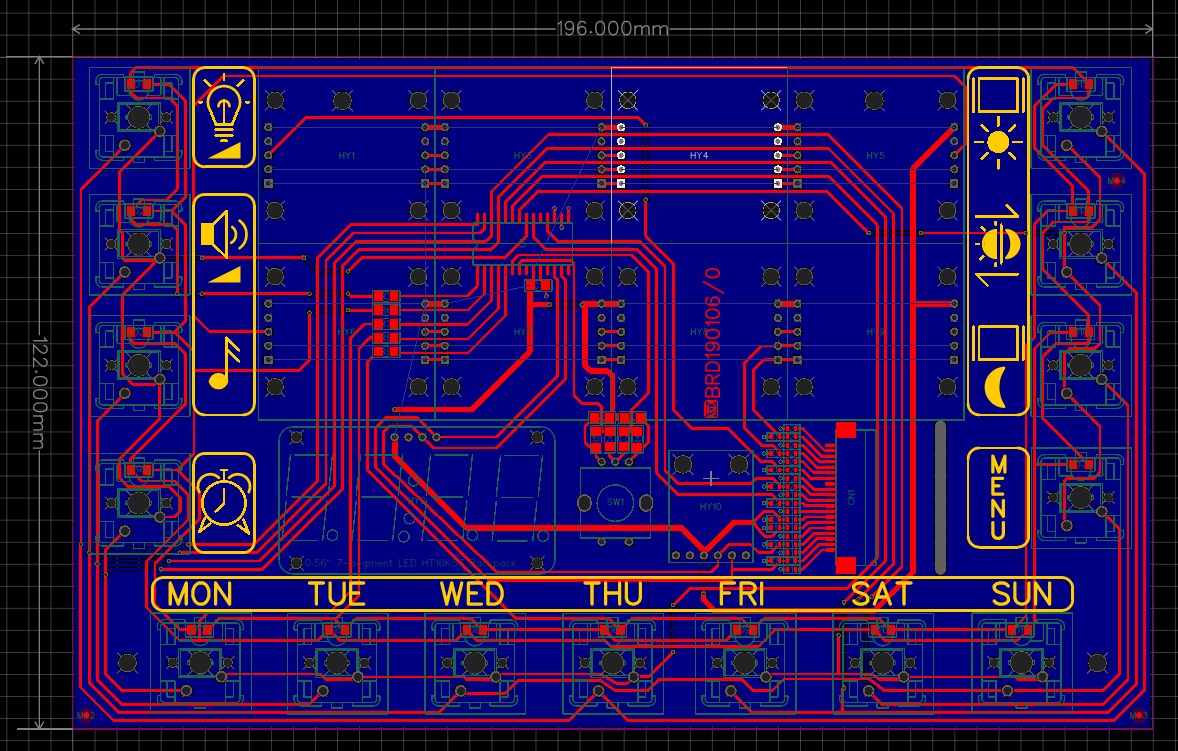Select the central driver IC footprint
Image resolution: width=1178 pixels, height=751 pixels.
coord(523,243)
